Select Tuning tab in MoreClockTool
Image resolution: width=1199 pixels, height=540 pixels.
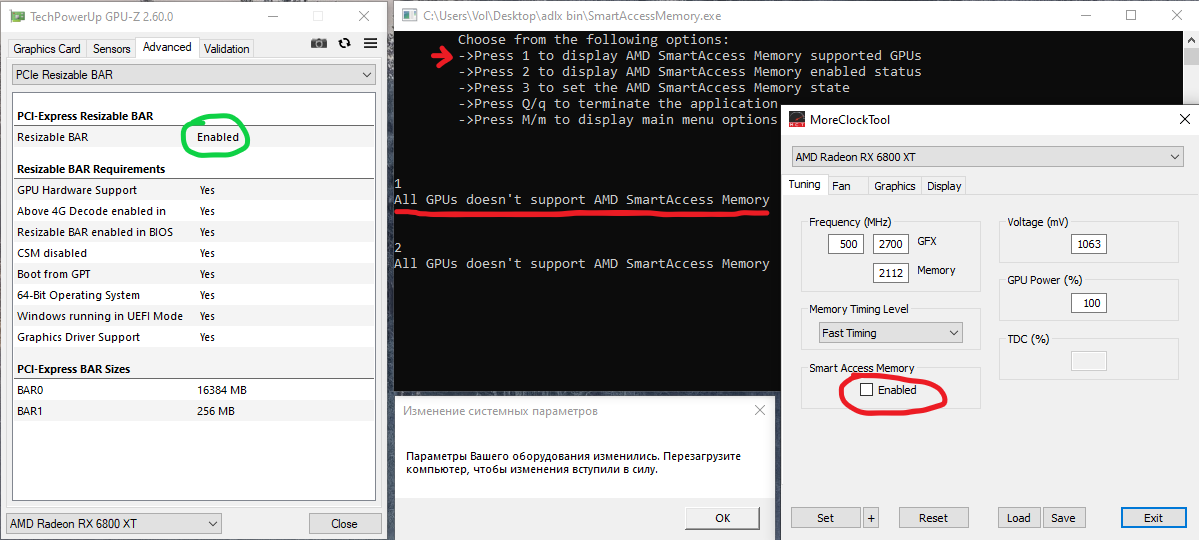[x=804, y=184]
